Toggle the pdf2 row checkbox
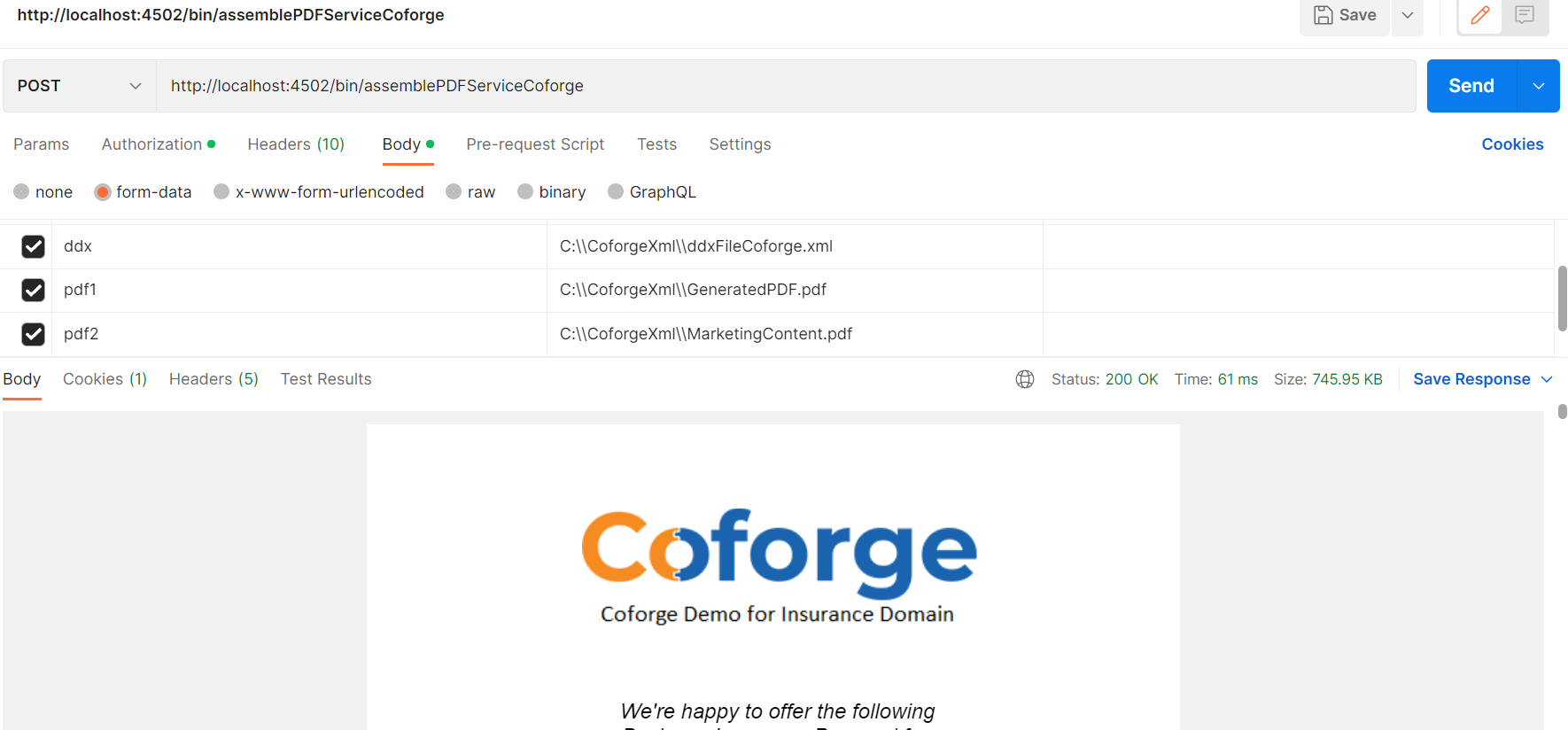This screenshot has width=1568, height=730. pos(33,334)
